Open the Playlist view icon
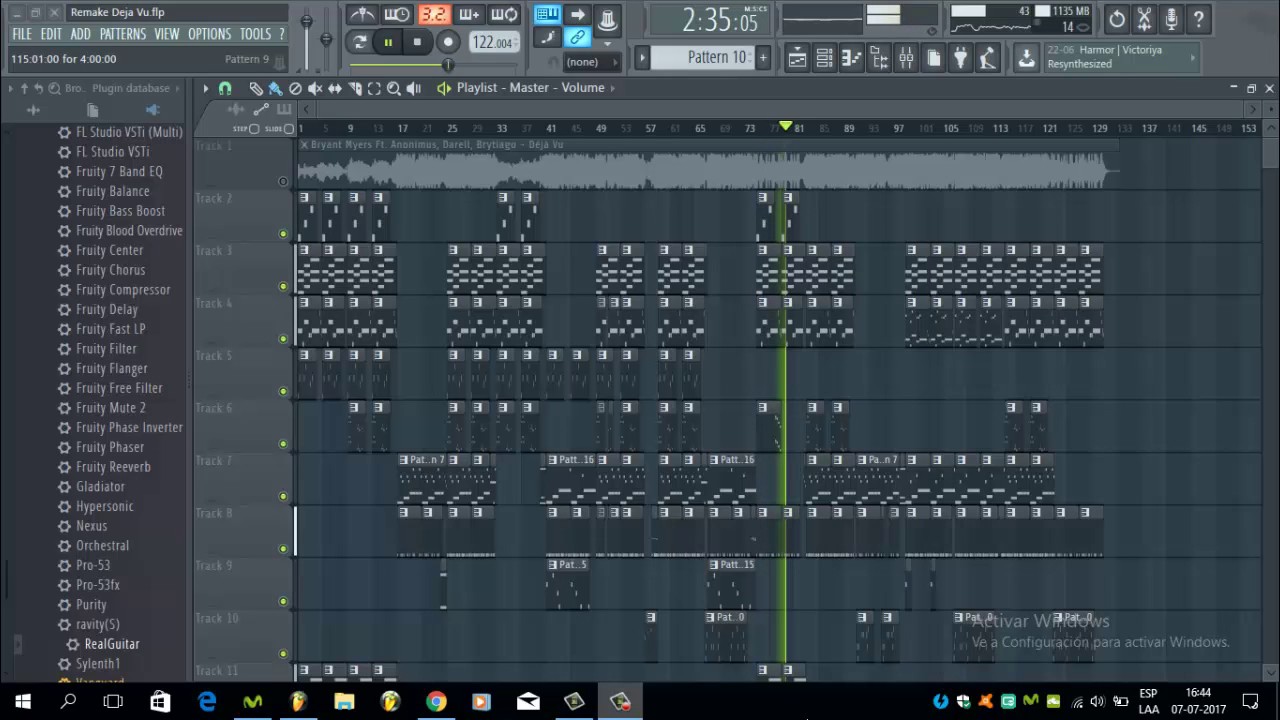 pyautogui.click(x=797, y=58)
